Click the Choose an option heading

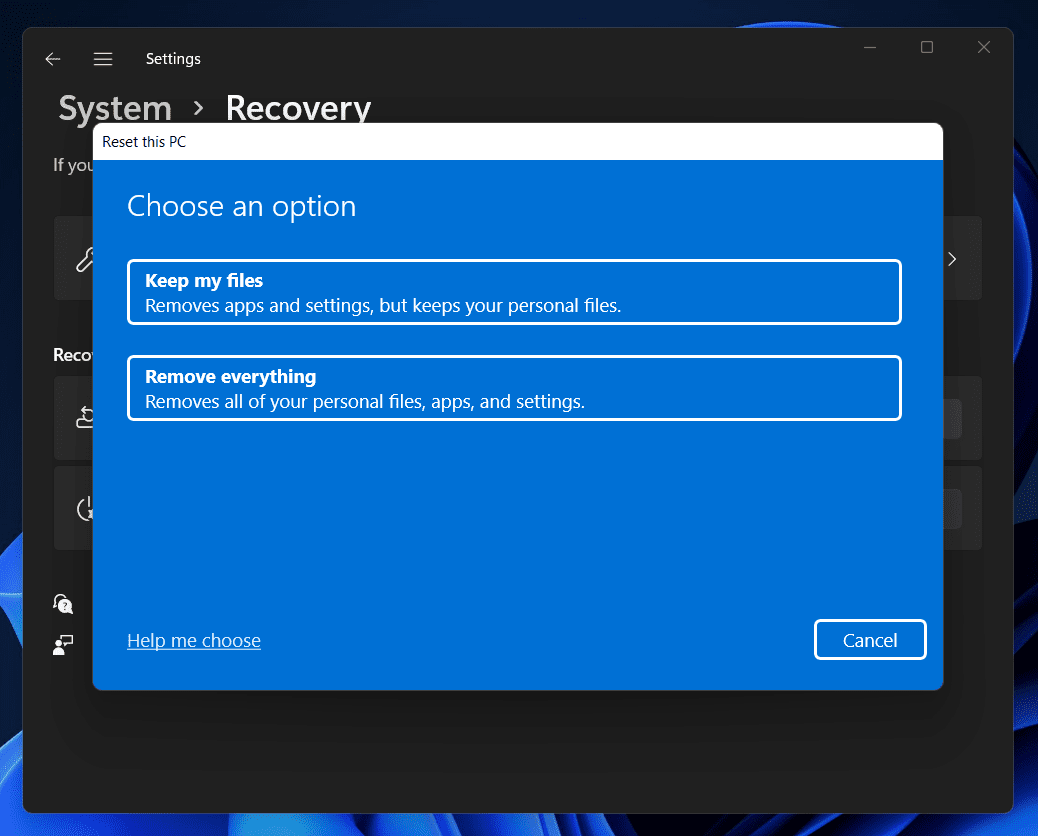click(x=241, y=206)
